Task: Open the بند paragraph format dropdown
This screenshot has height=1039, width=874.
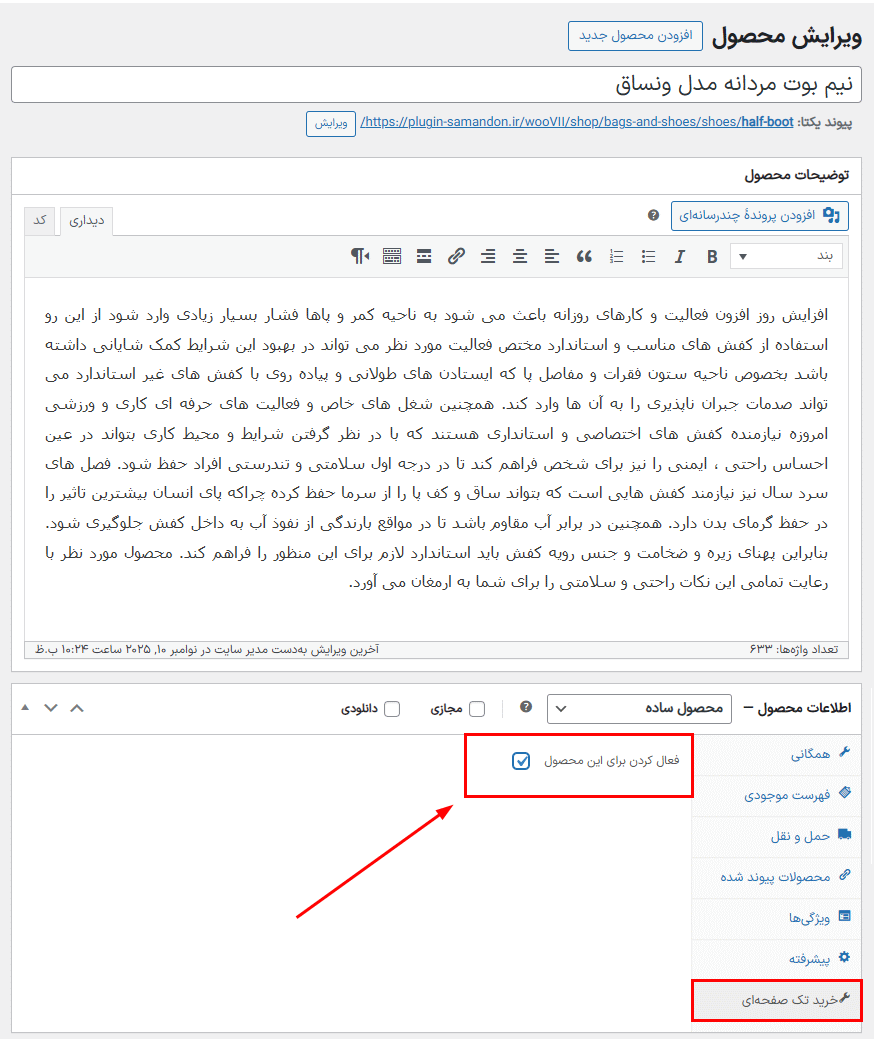Action: pos(786,256)
